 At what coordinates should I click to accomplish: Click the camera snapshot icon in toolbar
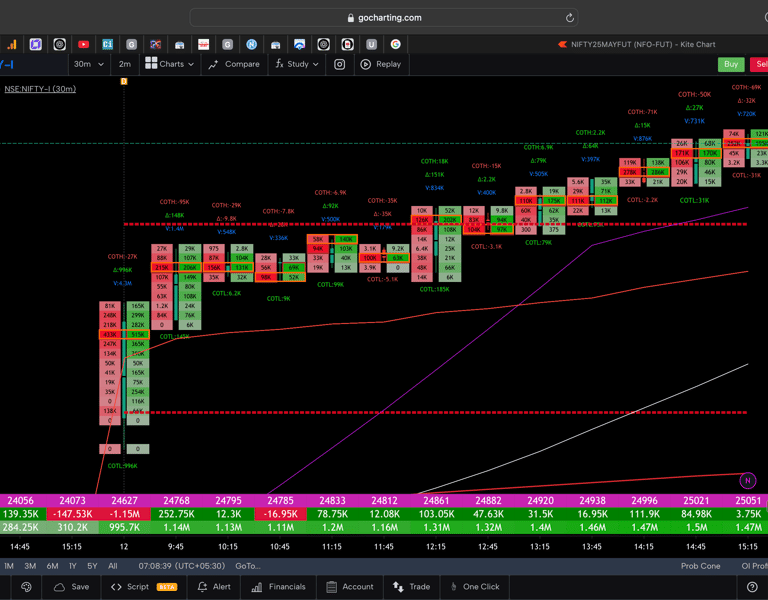click(x=339, y=64)
